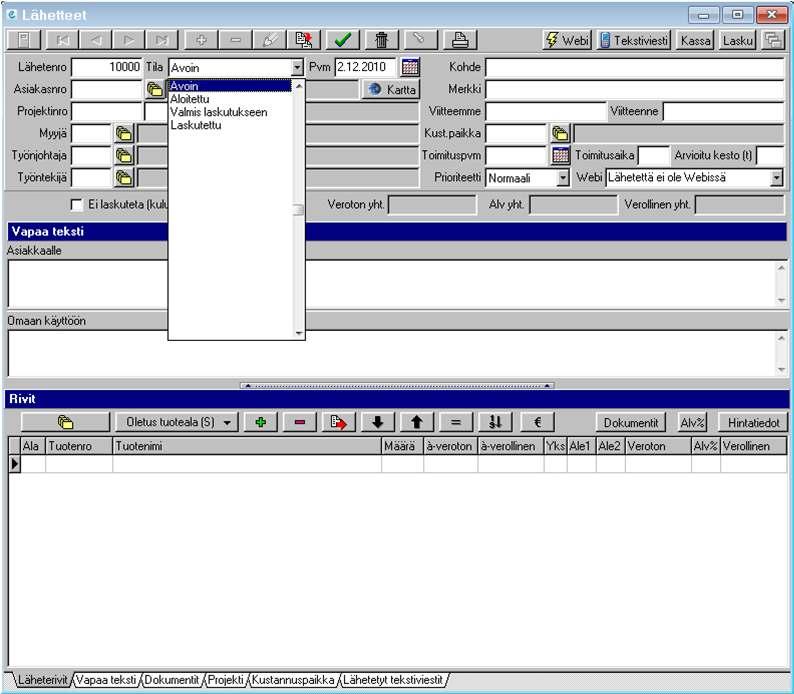Screen dimensions: 794x694
Task: Move row up with black up arrow
Action: [x=417, y=422]
